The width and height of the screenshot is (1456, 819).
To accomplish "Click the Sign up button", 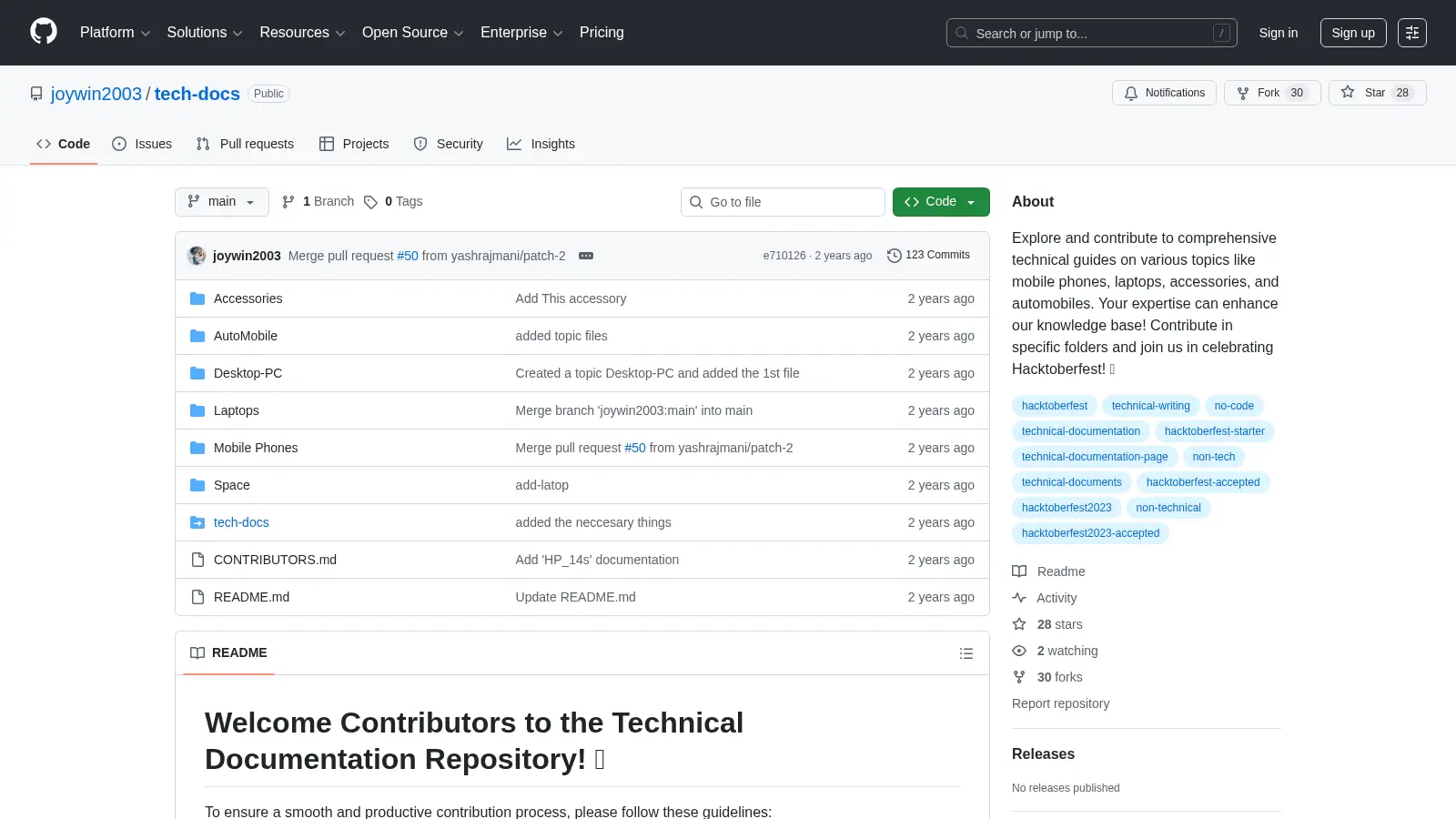I will tap(1353, 33).
